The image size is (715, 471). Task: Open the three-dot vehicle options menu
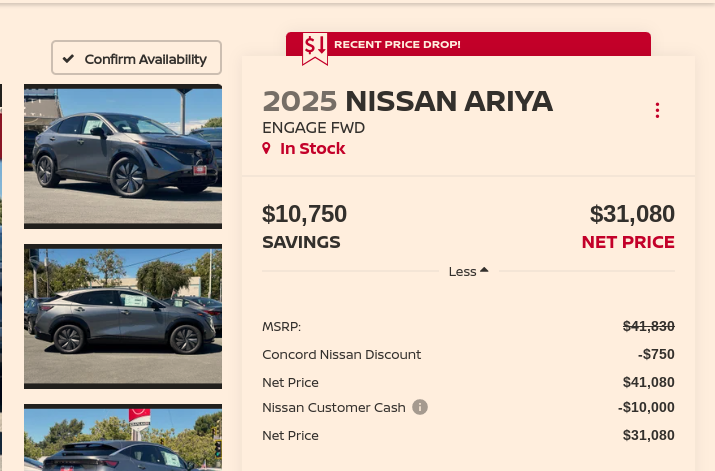657,110
